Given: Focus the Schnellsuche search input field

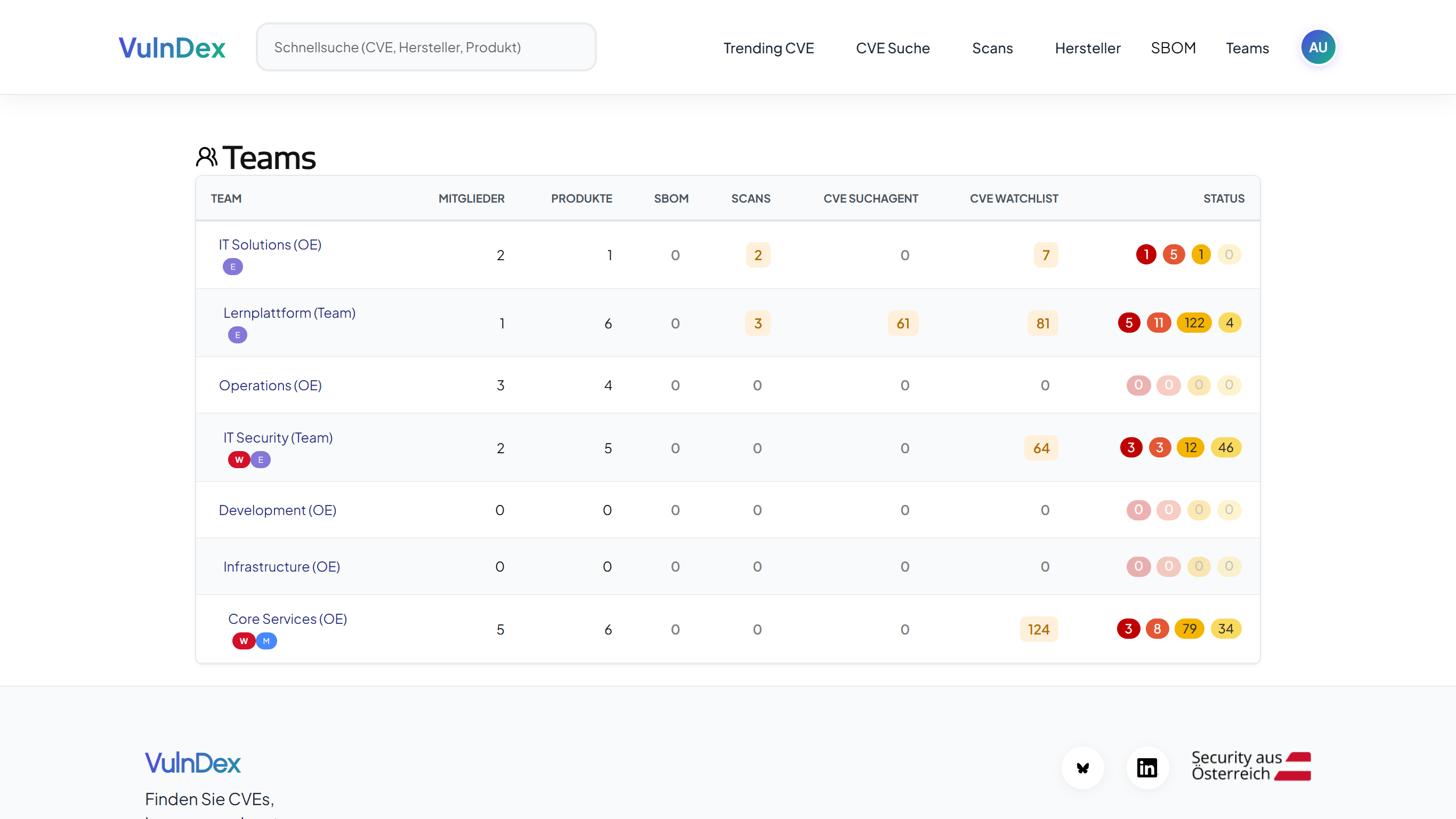Looking at the screenshot, I should pos(426,47).
